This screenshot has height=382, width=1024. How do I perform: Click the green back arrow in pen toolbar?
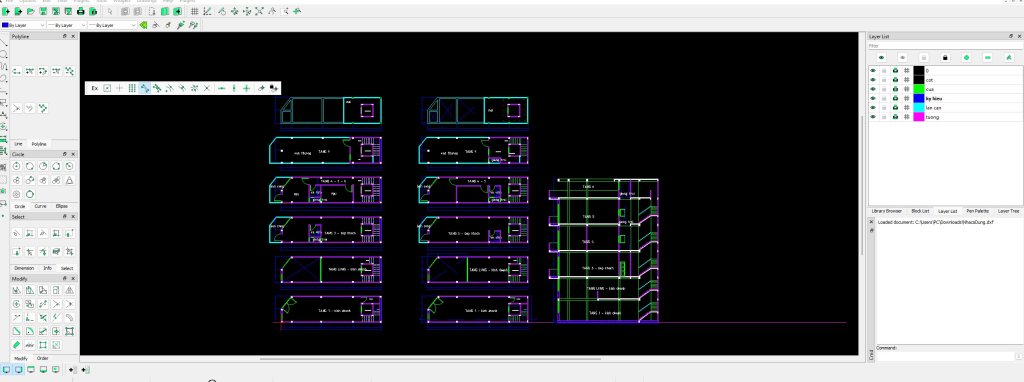point(143,25)
